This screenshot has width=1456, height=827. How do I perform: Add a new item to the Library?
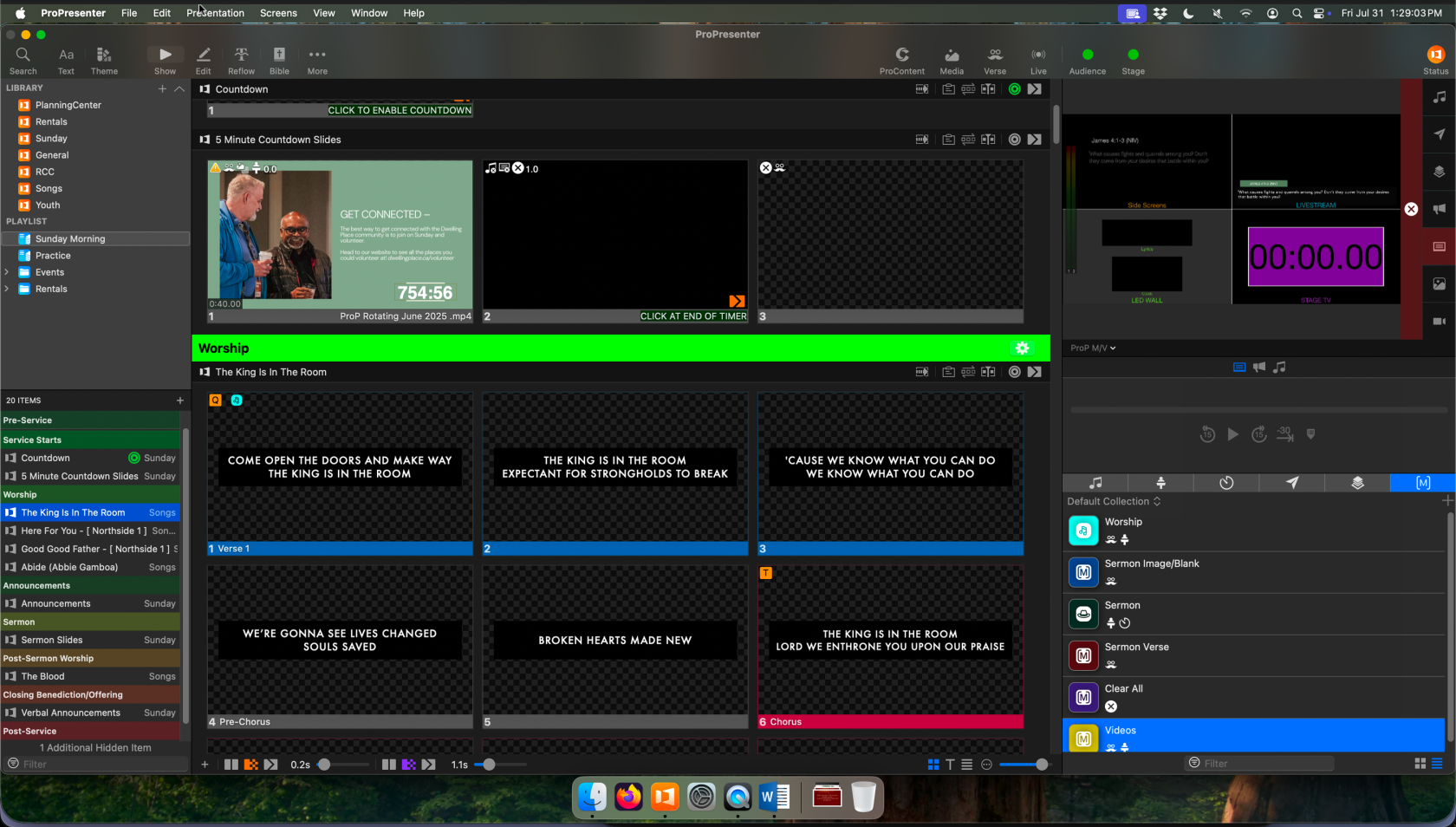click(162, 88)
